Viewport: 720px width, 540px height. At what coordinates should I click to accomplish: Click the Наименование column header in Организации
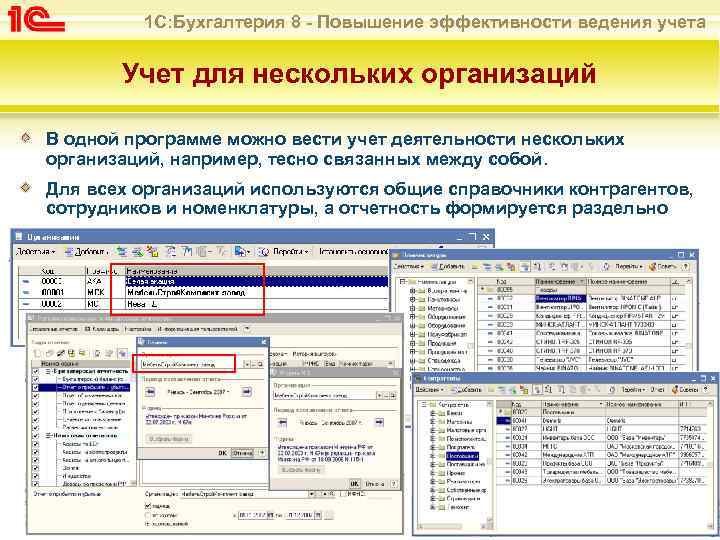(x=256, y=271)
